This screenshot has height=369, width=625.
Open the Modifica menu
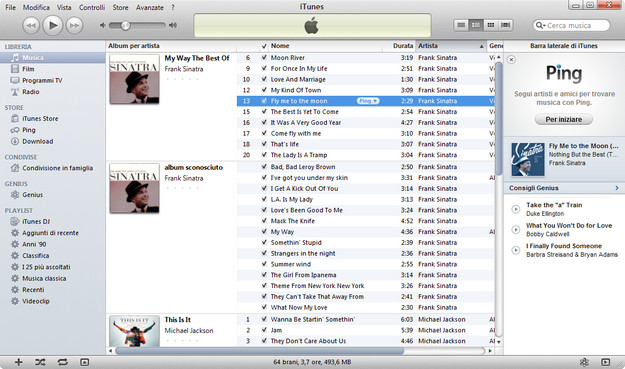36,7
